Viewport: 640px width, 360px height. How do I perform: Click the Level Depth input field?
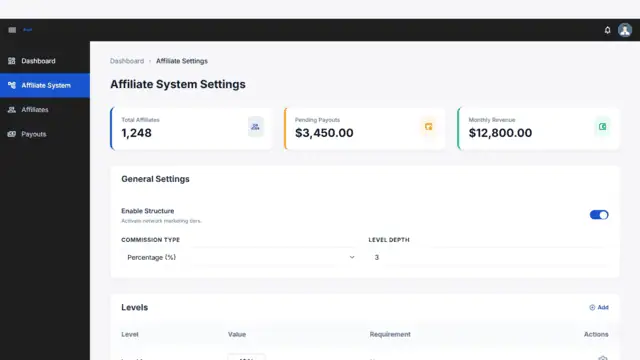coord(488,257)
